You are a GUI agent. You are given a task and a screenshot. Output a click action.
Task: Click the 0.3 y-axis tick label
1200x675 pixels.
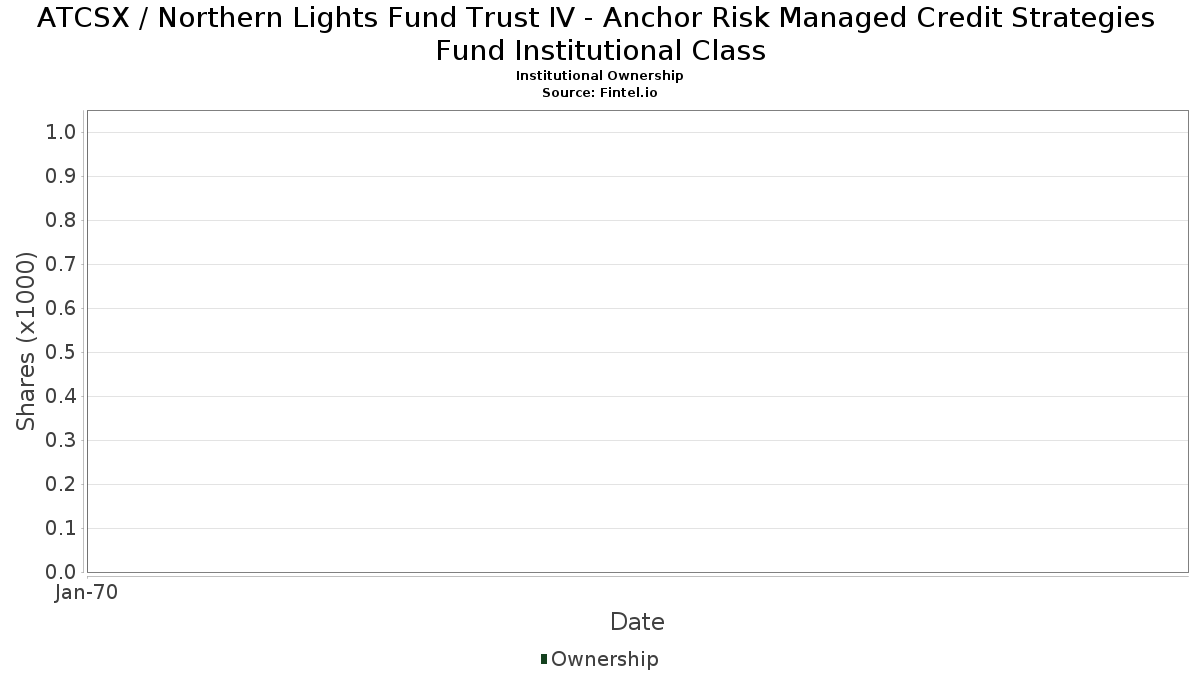click(62, 441)
